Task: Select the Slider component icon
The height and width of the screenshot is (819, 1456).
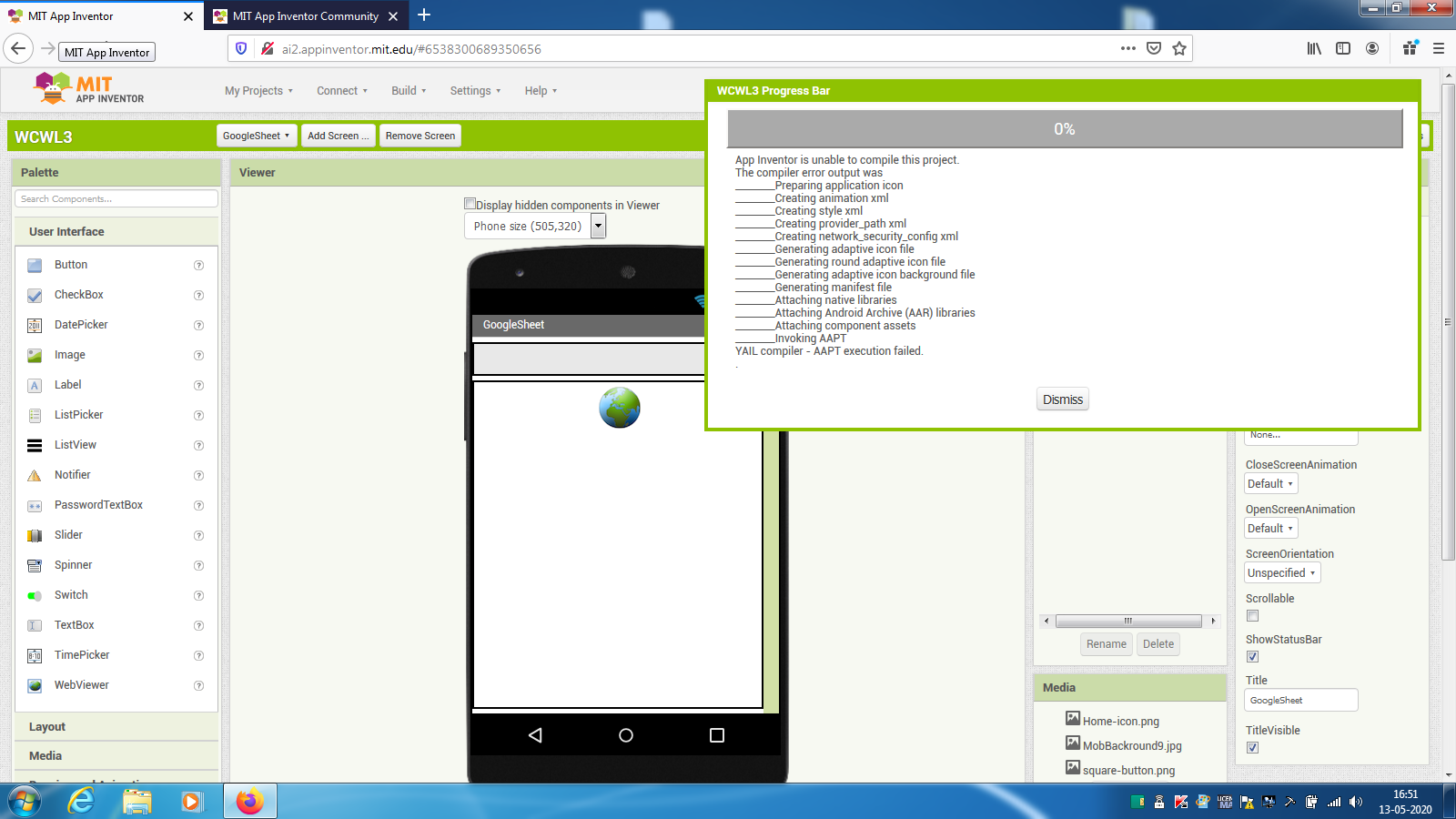Action: [x=35, y=535]
